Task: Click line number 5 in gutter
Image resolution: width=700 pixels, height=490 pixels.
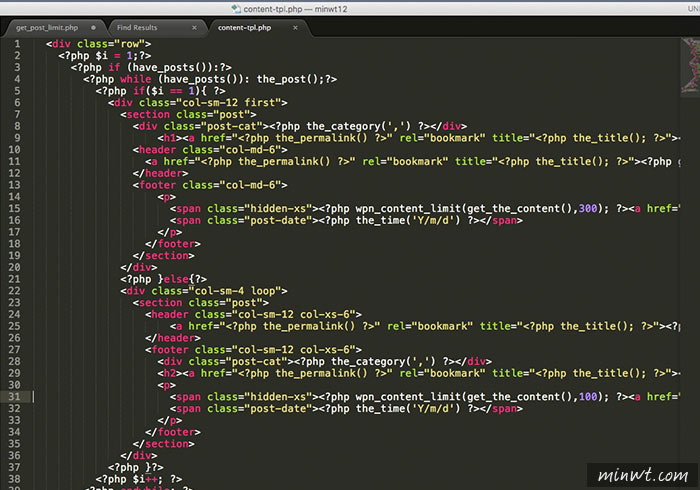Action: click(x=17, y=91)
